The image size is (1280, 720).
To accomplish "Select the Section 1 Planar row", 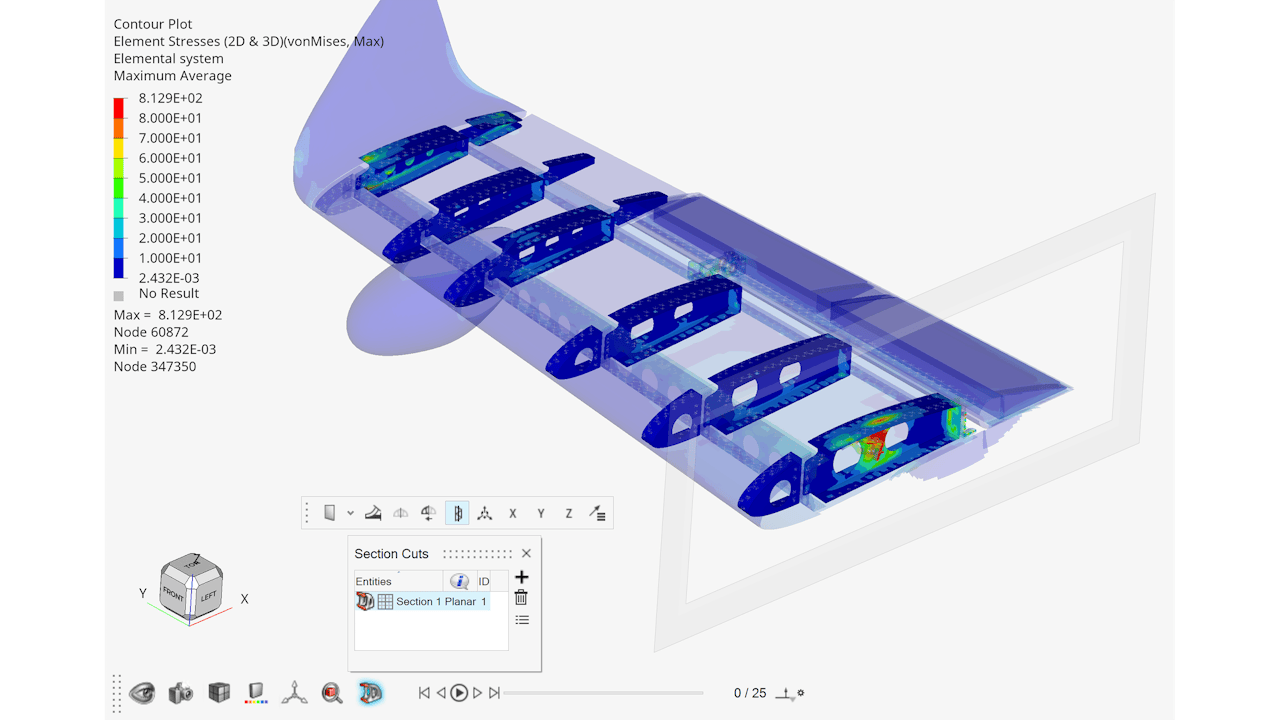I will (422, 601).
